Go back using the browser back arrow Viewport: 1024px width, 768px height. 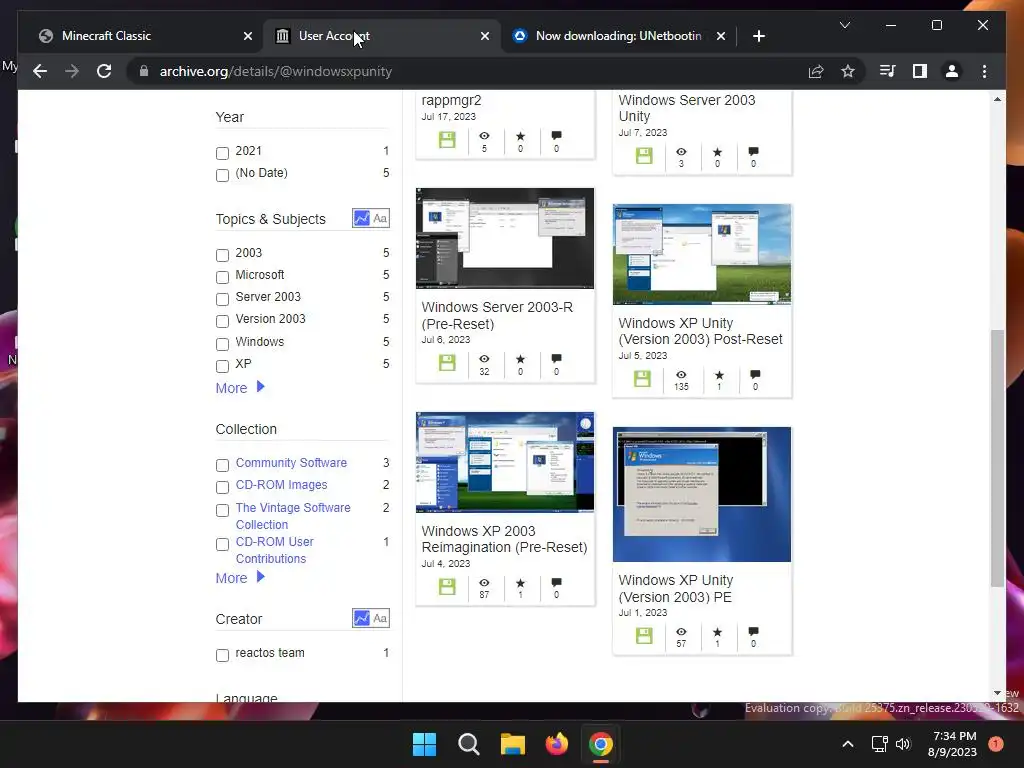tap(40, 71)
